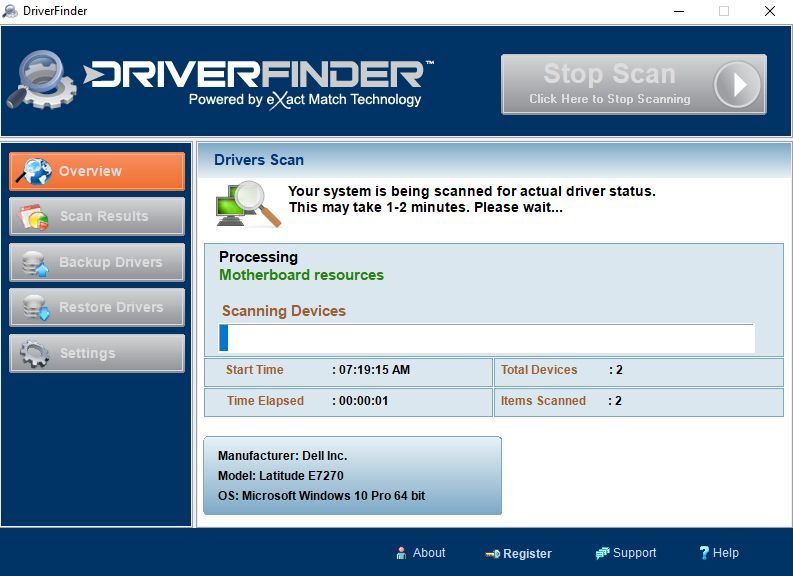Click the OS Windows 10 Pro text

(322, 496)
